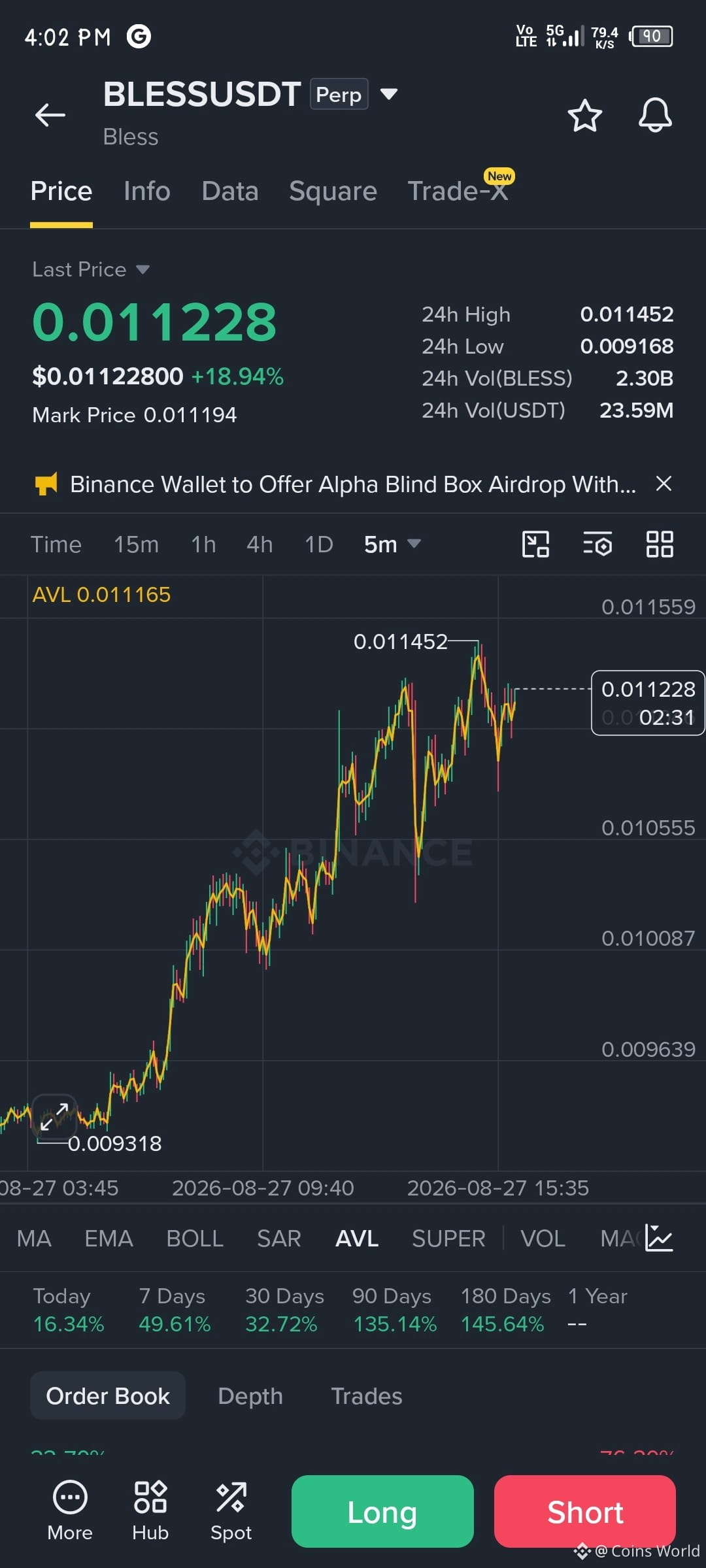Switch to the Data tab

[x=230, y=191]
